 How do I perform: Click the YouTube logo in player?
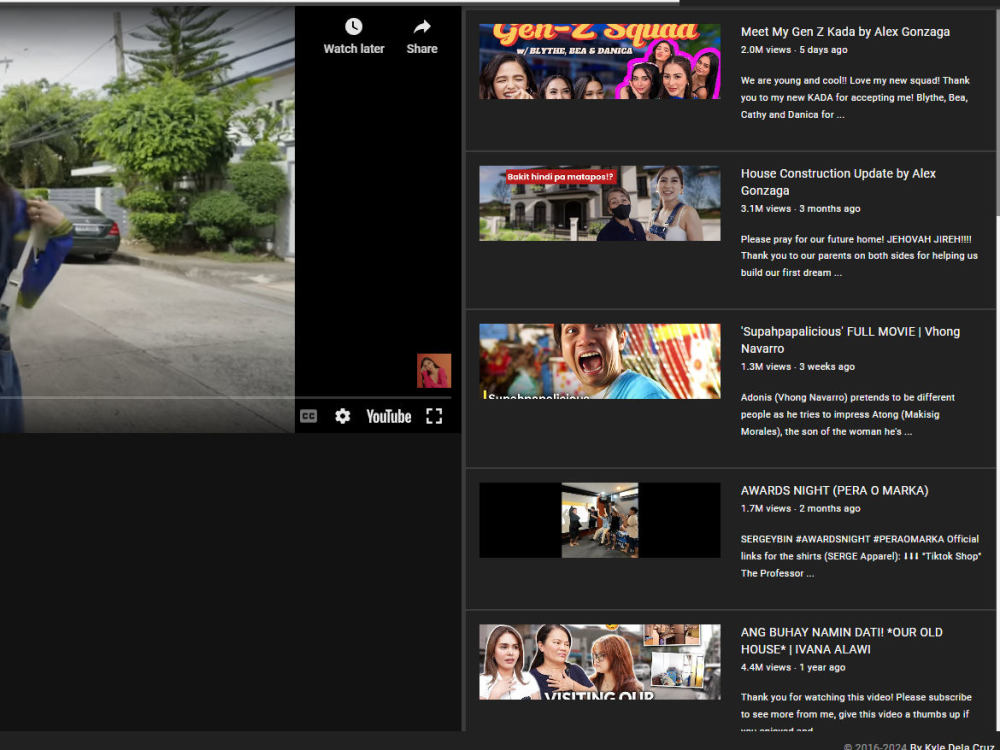coord(388,416)
